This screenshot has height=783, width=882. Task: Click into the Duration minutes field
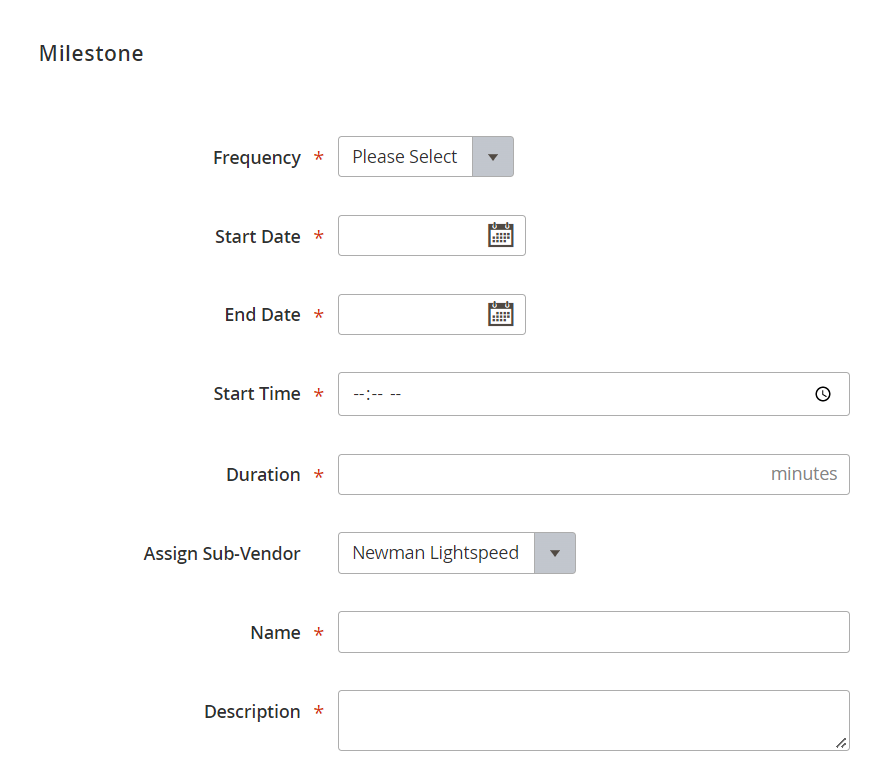[x=593, y=474]
